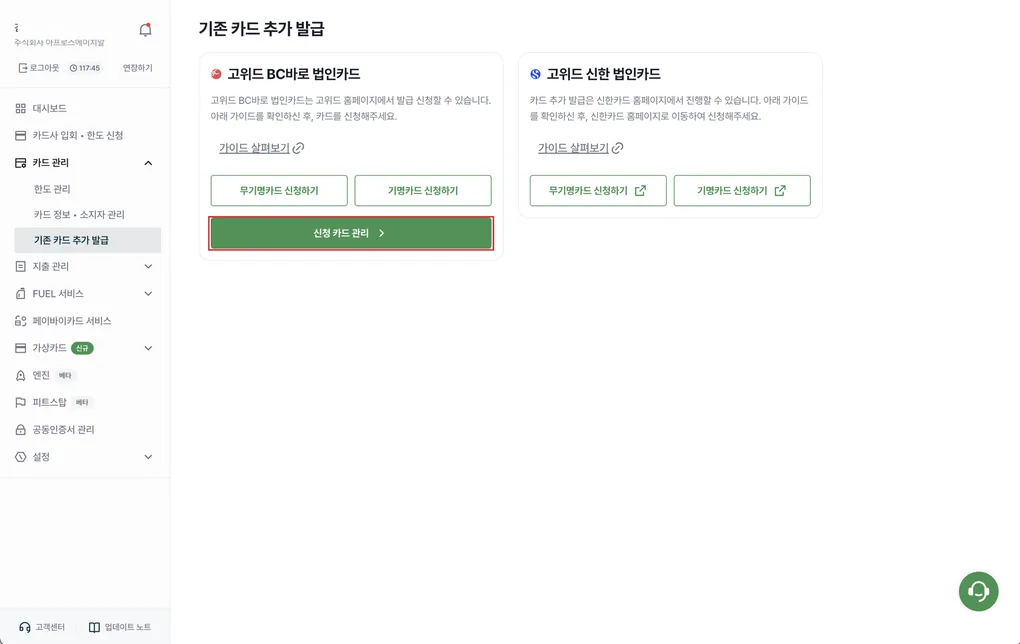Image resolution: width=1020 pixels, height=644 pixels.
Task: Click 연장하기 to extend session
Action: pos(137,68)
